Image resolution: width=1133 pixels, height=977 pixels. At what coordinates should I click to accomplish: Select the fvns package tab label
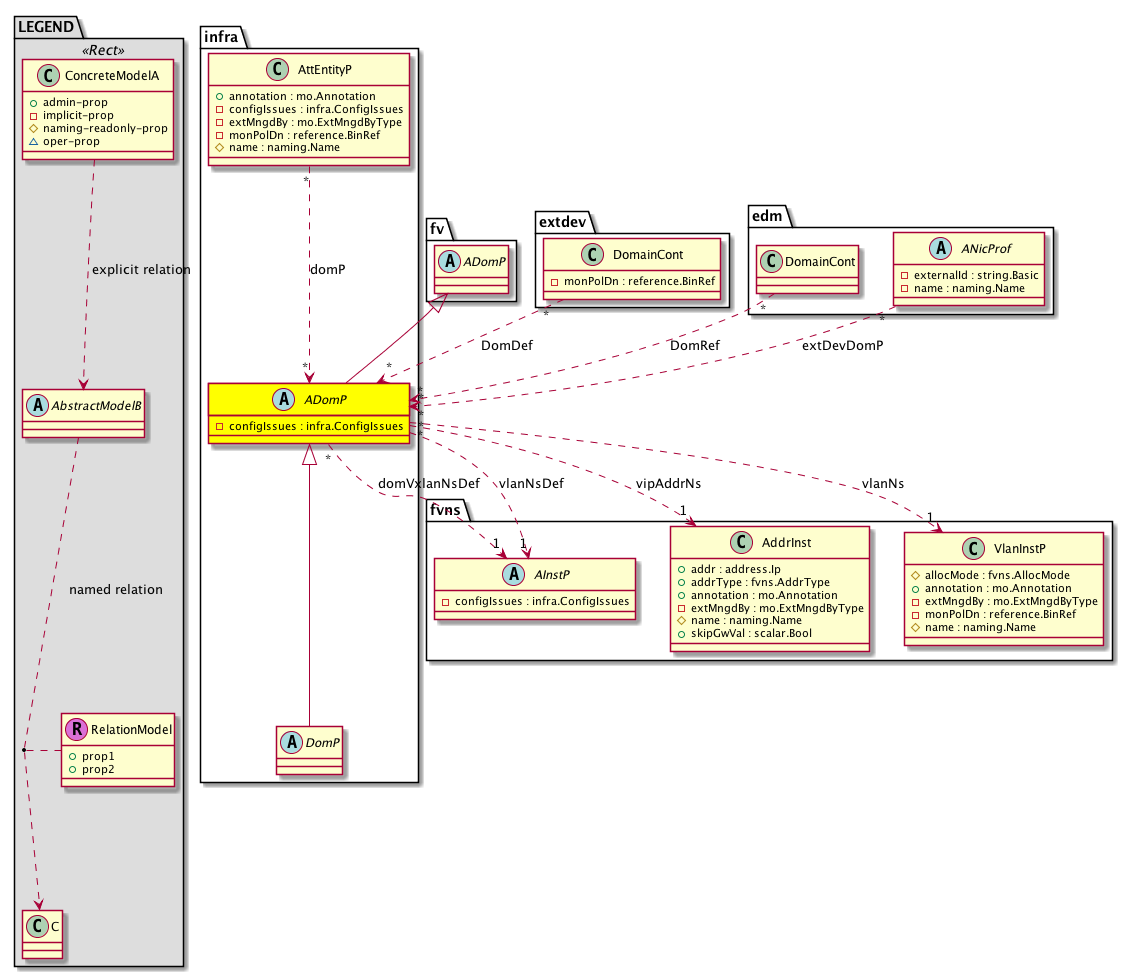(444, 510)
